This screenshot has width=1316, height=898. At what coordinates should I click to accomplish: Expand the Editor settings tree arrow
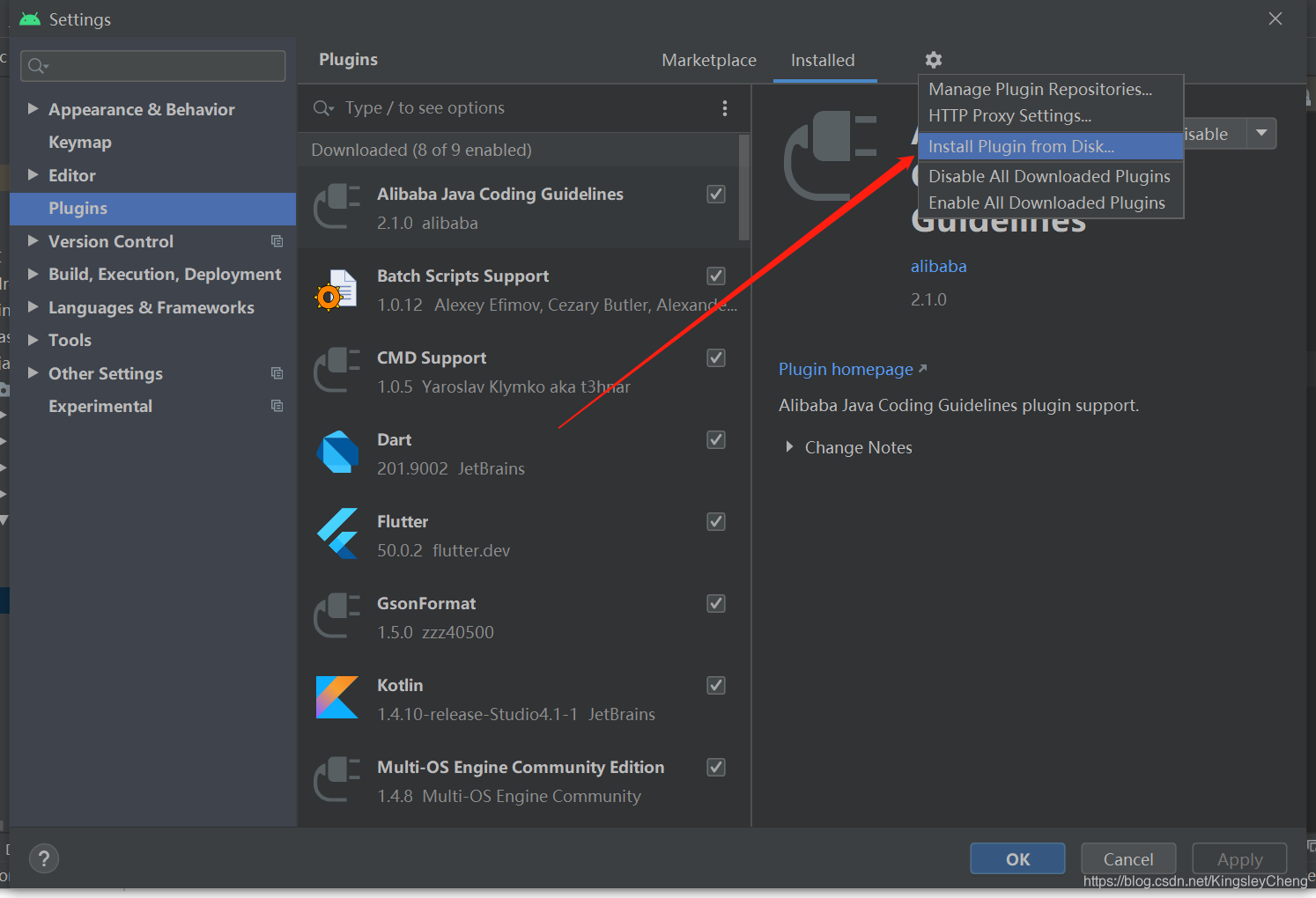[33, 174]
